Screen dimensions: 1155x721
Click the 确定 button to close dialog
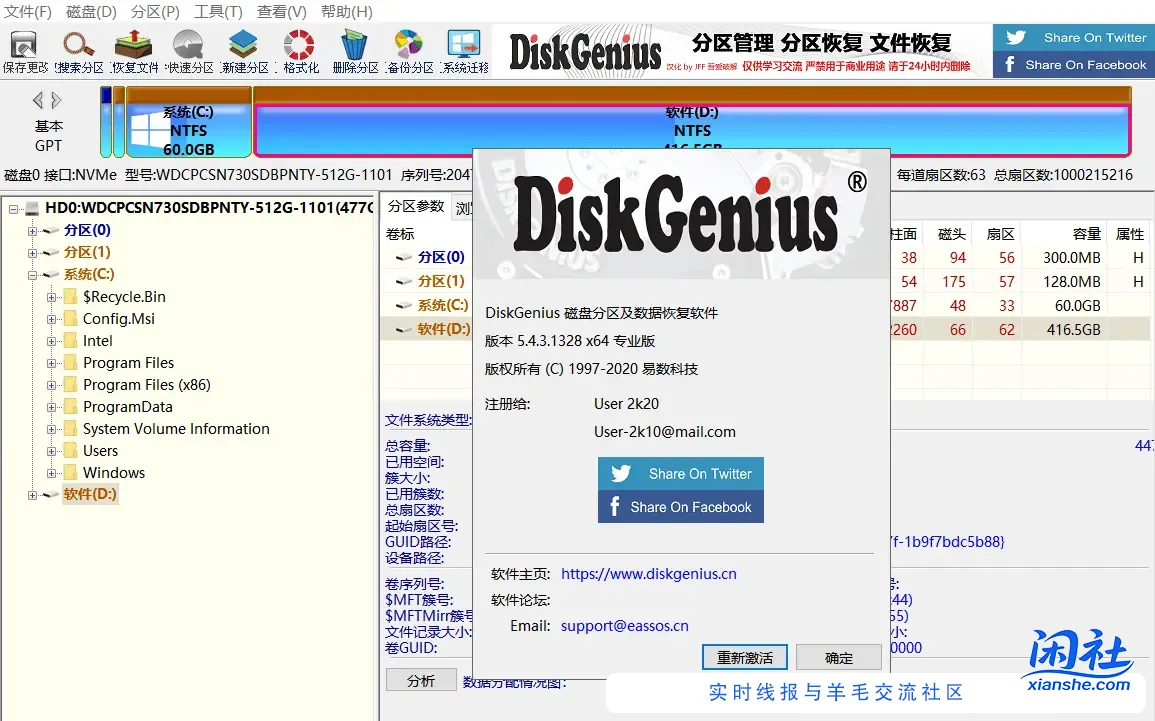coord(838,657)
